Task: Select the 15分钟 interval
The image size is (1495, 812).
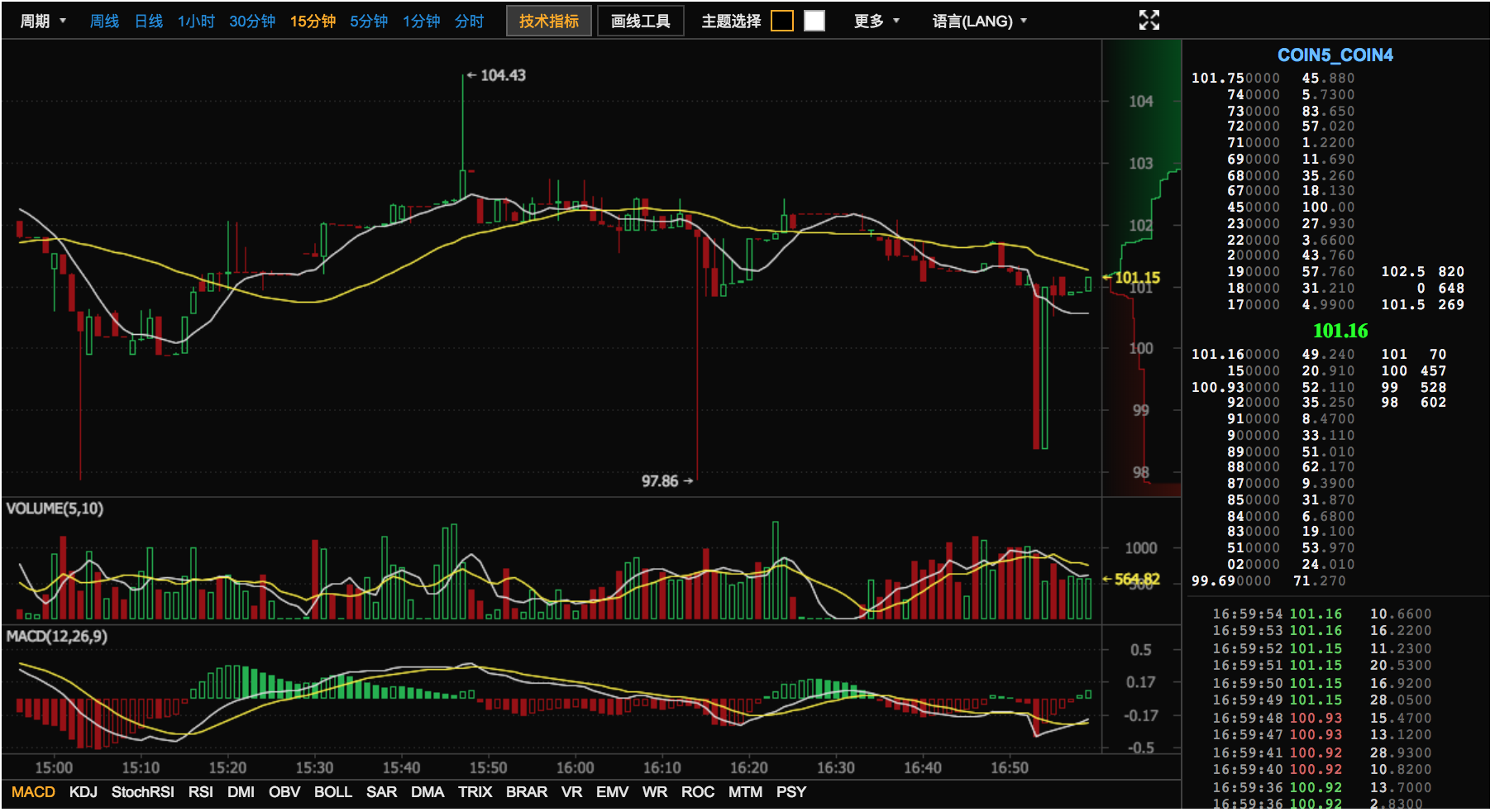Action: (313, 21)
